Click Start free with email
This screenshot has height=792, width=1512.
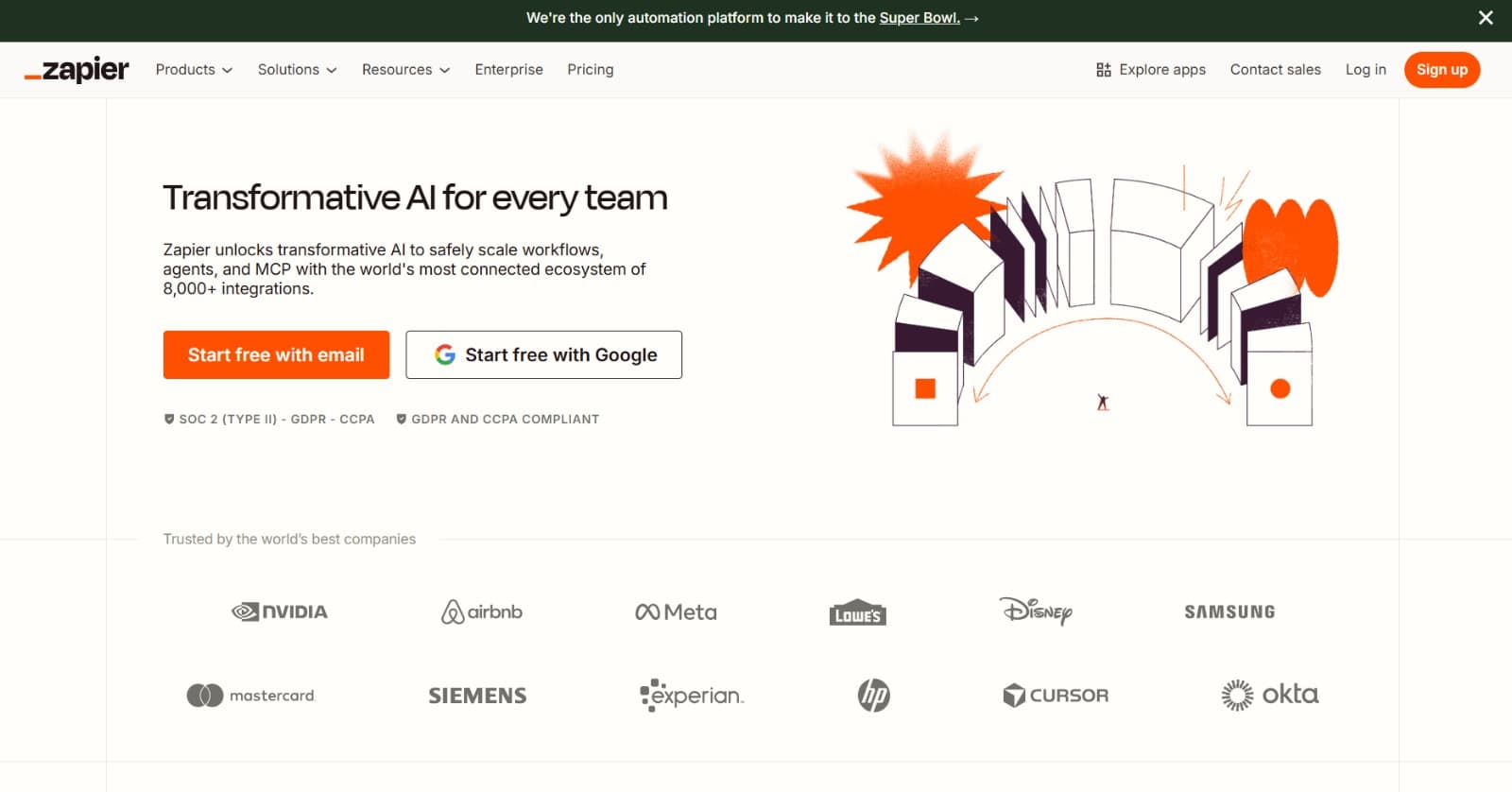276,354
